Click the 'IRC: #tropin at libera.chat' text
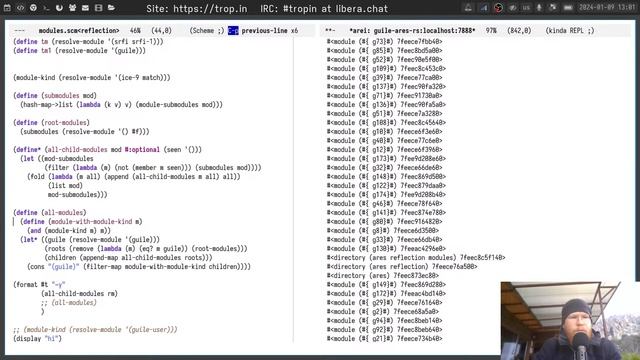The height and width of the screenshot is (360, 640). tap(324, 9)
